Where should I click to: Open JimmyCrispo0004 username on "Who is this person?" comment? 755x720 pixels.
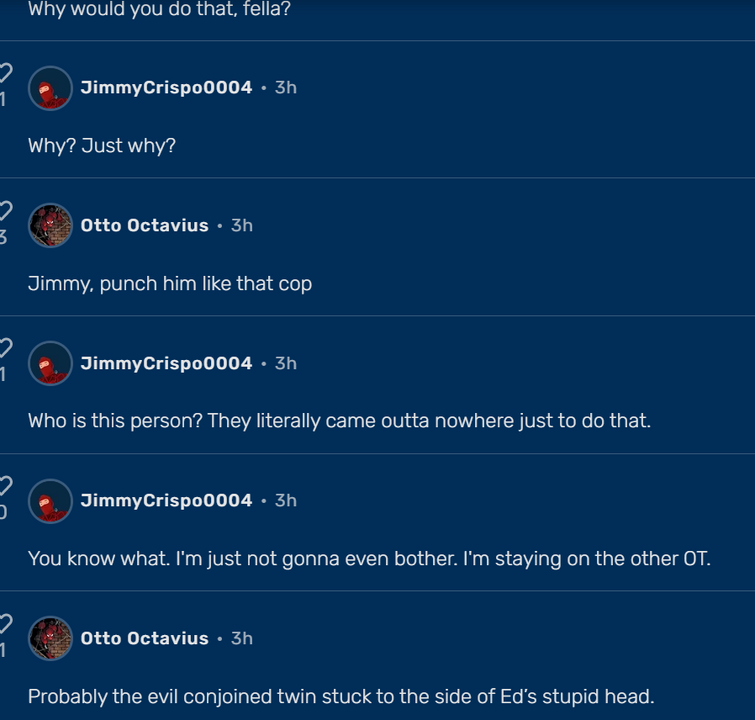166,363
